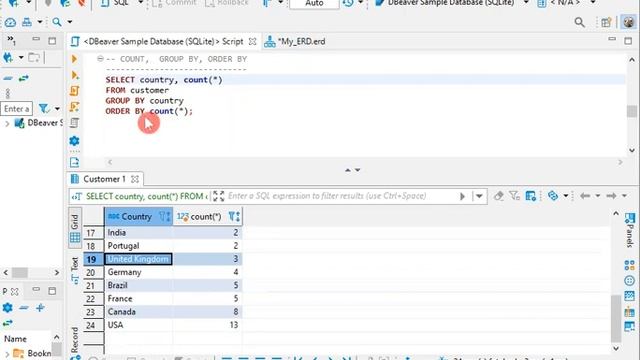The image size is (640, 360).
Task: Close the Script editor tab
Action: tap(253, 42)
